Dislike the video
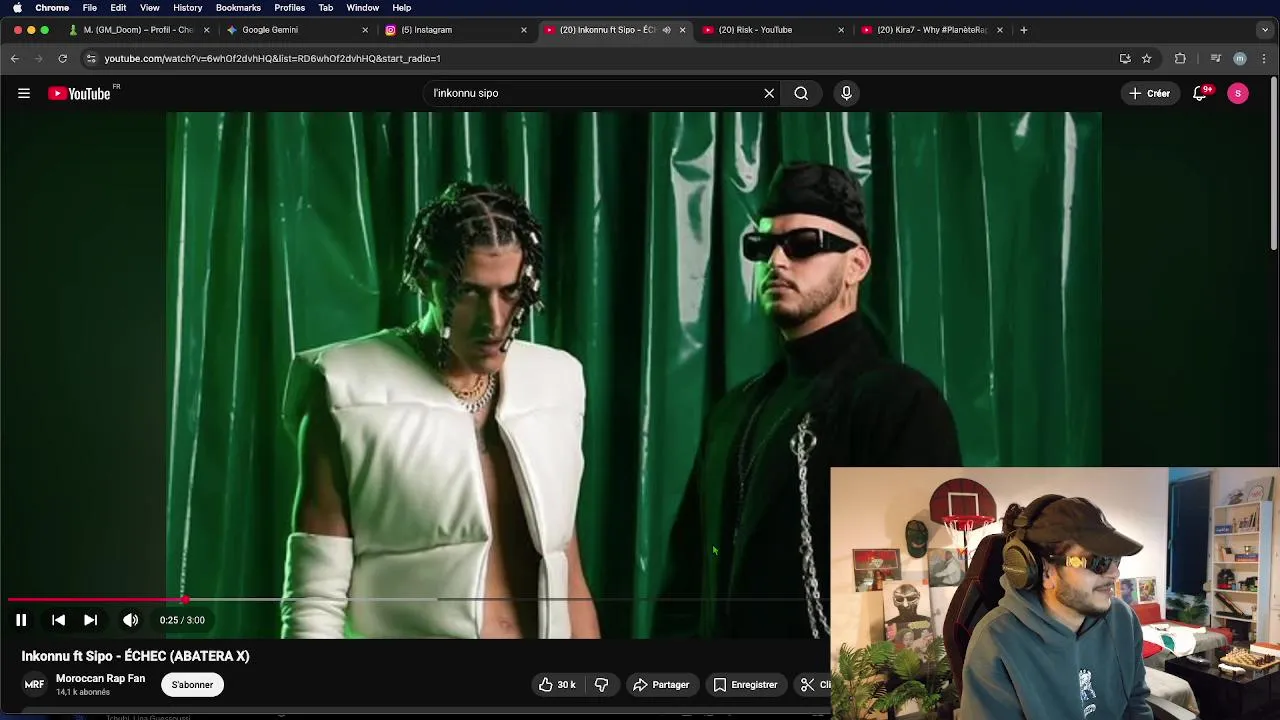This screenshot has width=1280, height=720. click(601, 685)
